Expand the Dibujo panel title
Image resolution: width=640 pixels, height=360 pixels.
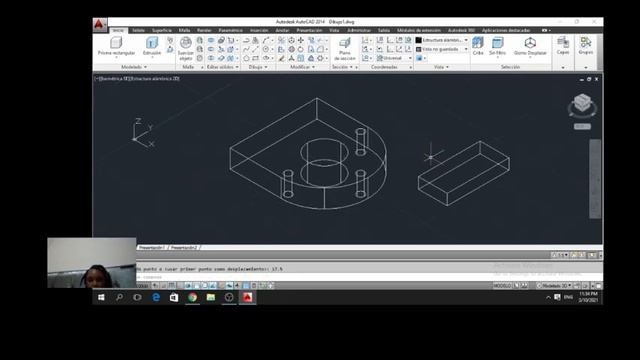coord(258,67)
